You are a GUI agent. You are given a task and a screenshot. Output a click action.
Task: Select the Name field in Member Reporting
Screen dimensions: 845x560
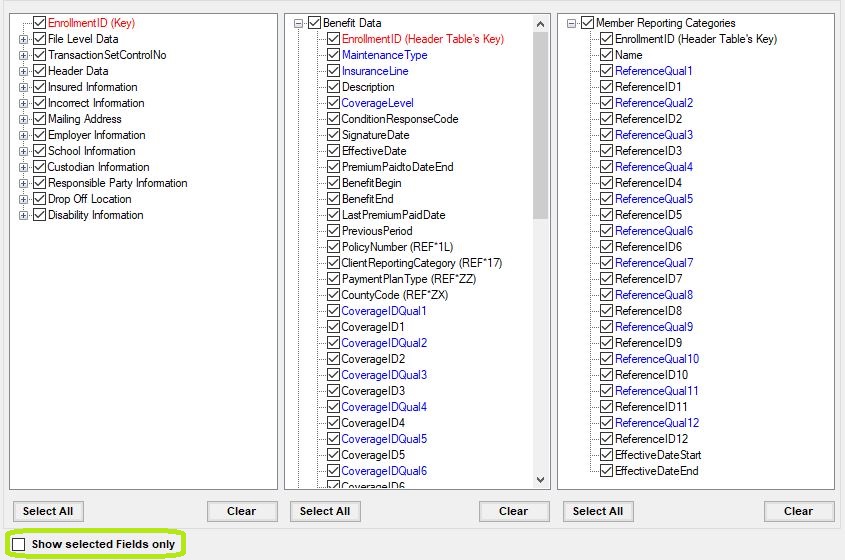point(628,55)
